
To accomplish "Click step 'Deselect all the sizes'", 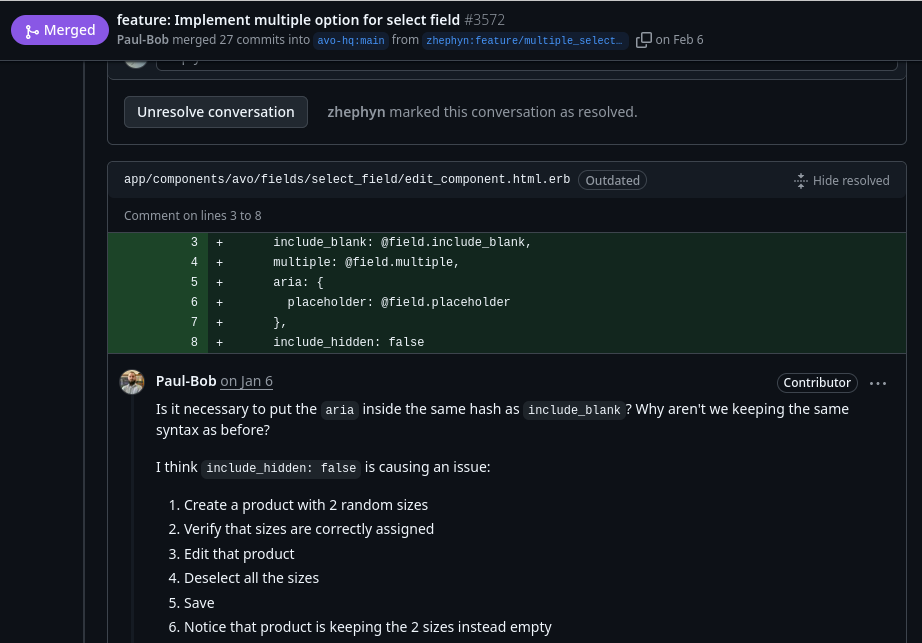I will 252,578.
